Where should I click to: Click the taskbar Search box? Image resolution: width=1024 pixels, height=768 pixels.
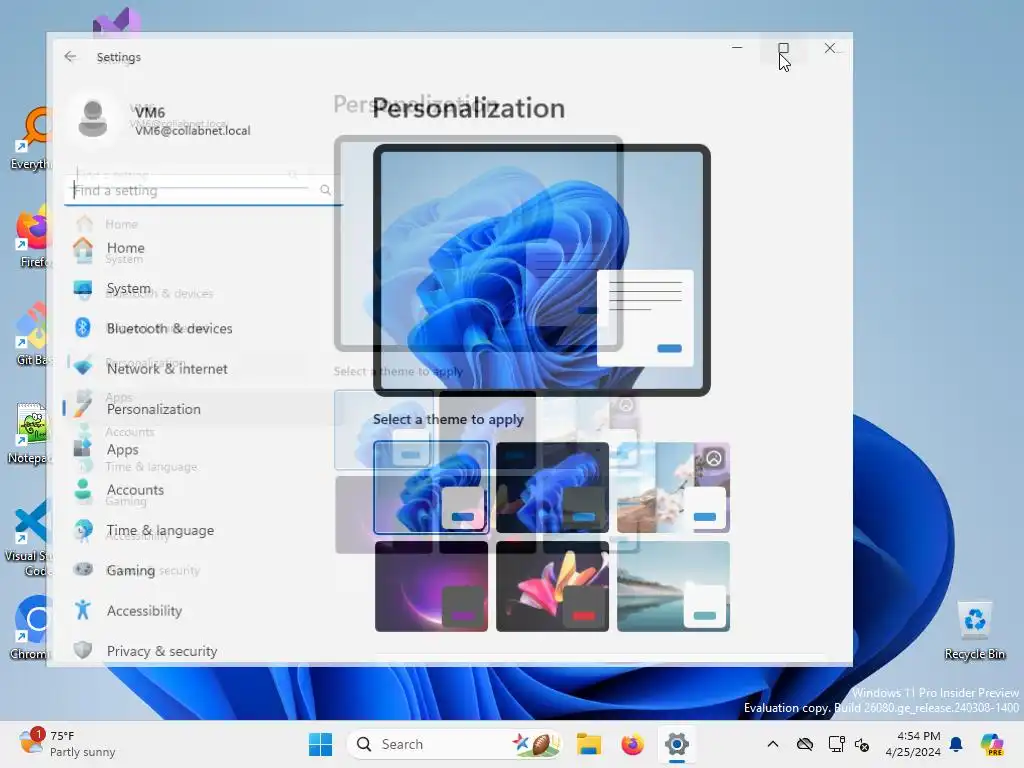click(455, 744)
